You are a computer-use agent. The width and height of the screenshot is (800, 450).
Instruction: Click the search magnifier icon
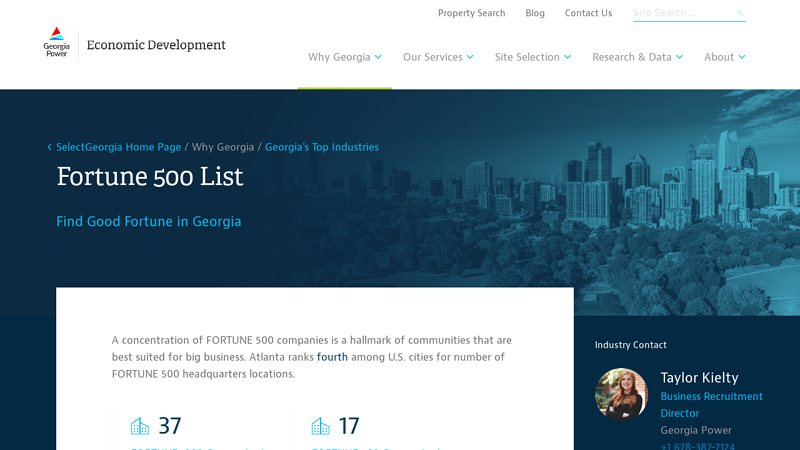(740, 14)
